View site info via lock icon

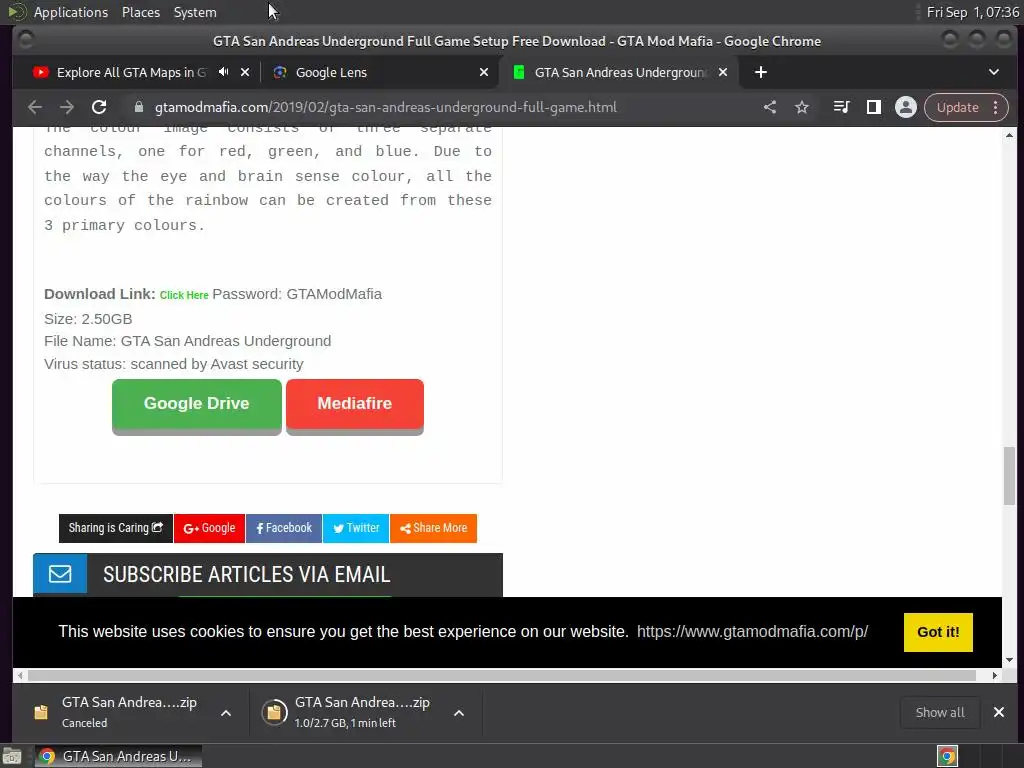point(138,107)
